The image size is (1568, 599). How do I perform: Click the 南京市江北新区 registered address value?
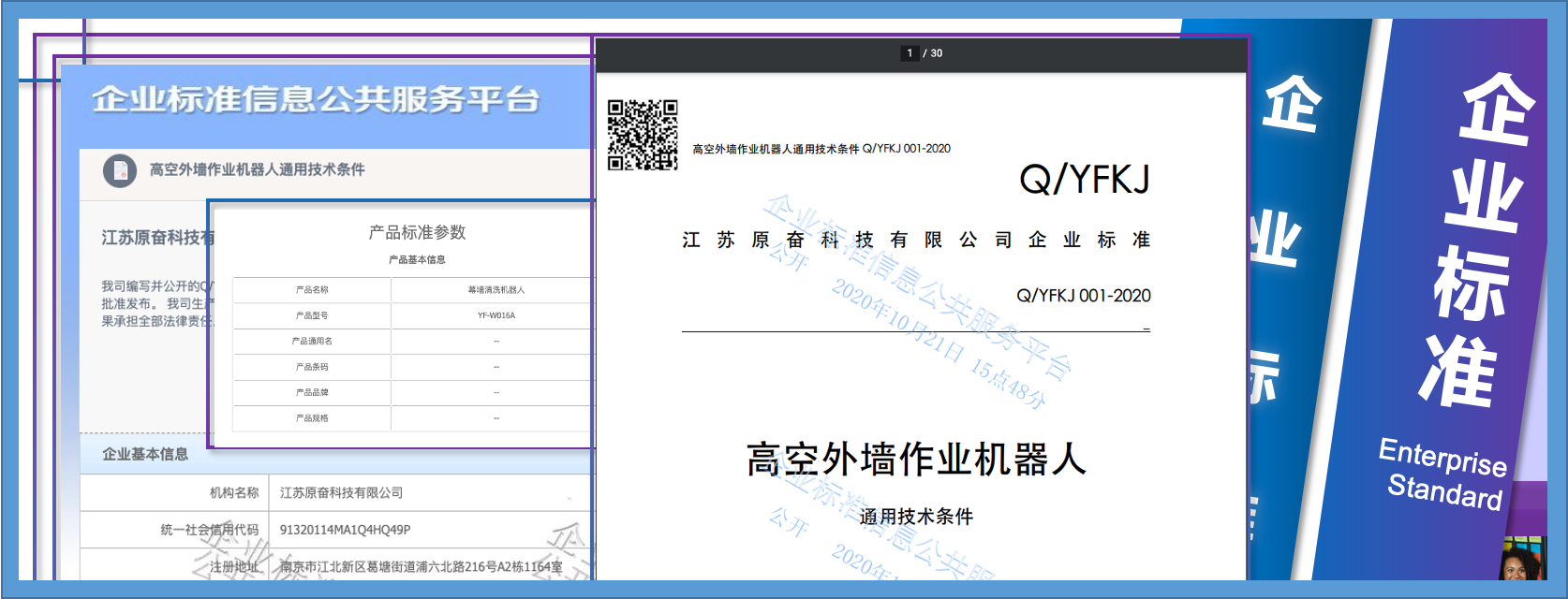click(422, 566)
